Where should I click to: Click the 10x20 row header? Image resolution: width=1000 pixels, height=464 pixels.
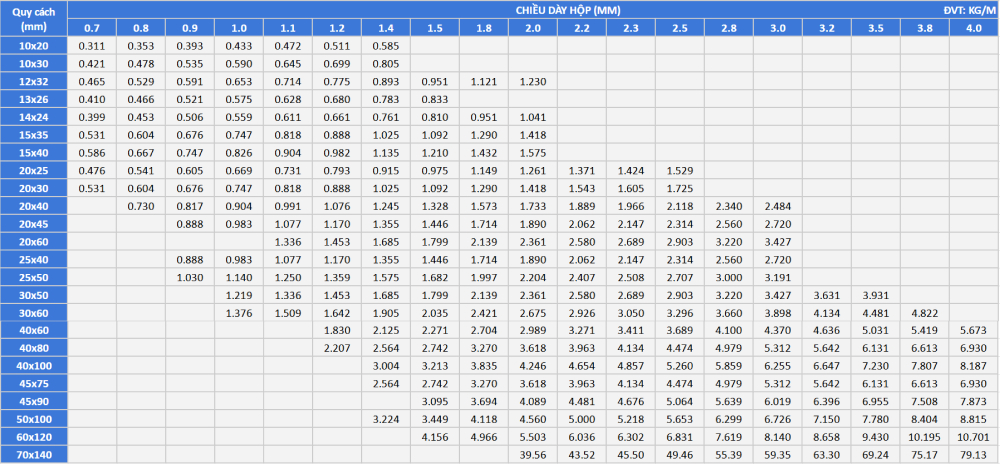pos(34,46)
